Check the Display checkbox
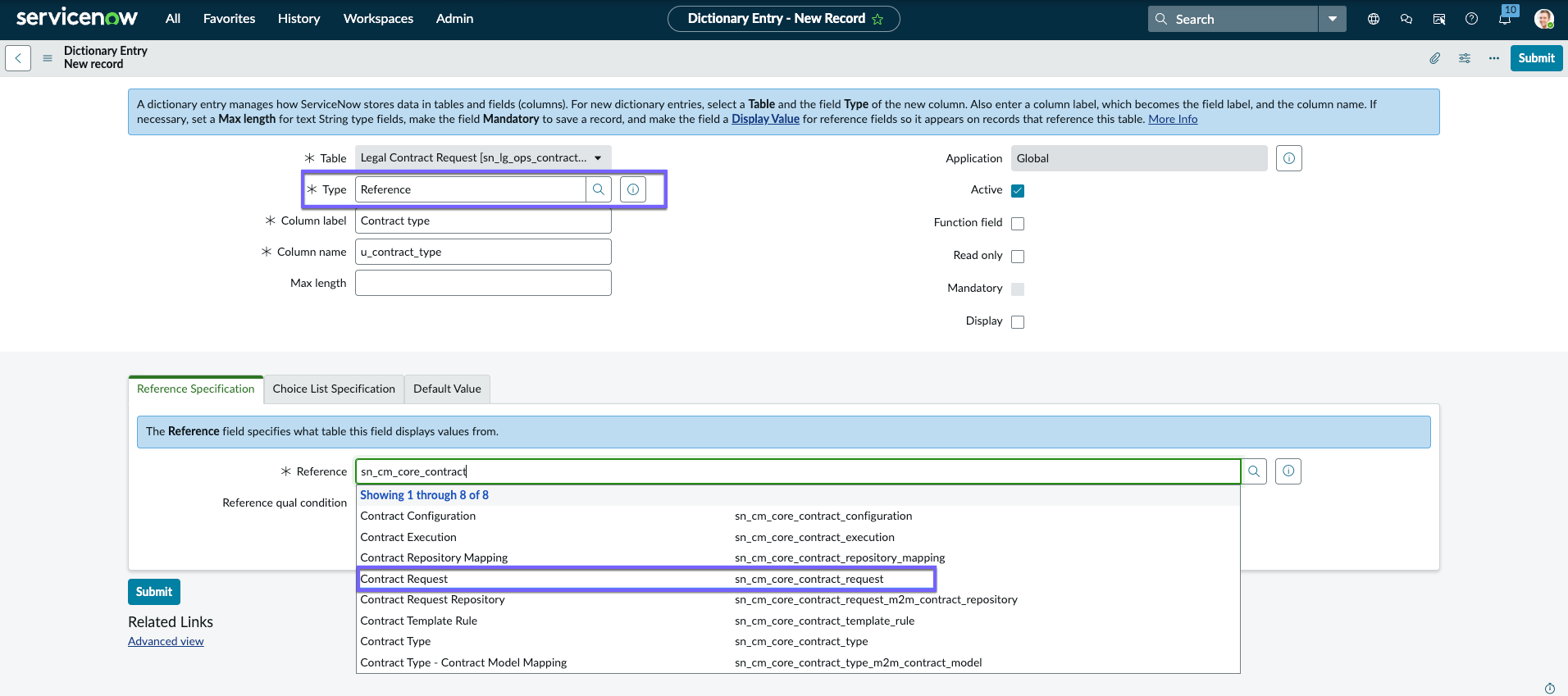This screenshot has width=1568, height=696. coord(1018,322)
